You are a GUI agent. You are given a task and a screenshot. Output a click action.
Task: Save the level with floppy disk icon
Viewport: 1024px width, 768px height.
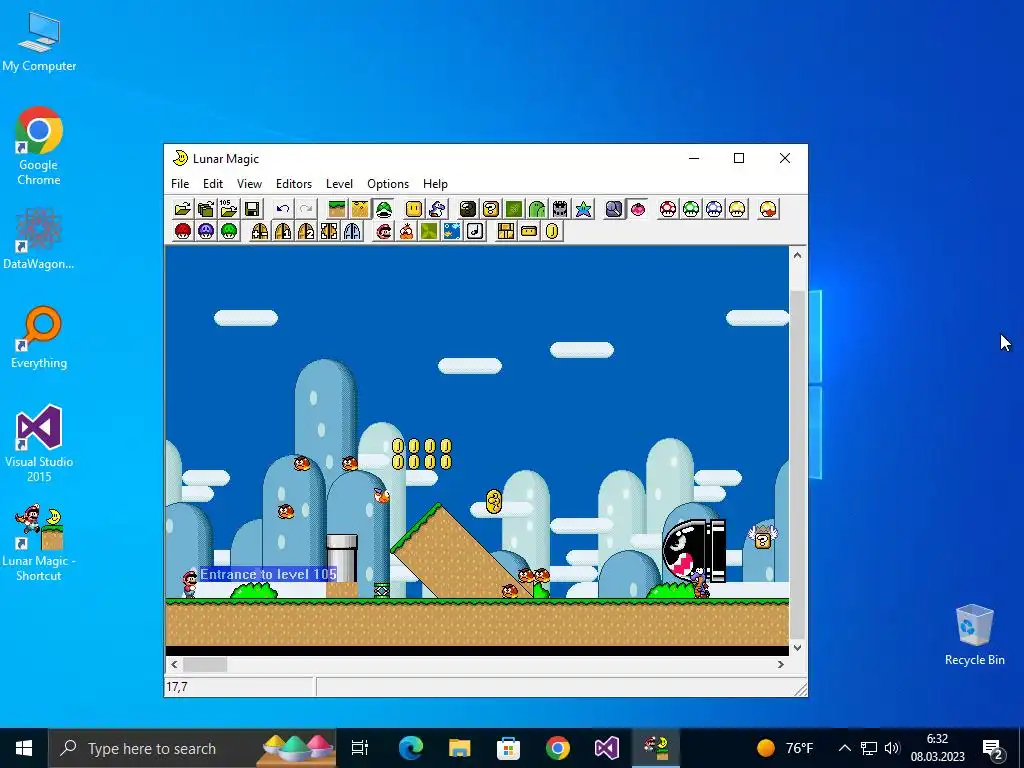[x=252, y=209]
